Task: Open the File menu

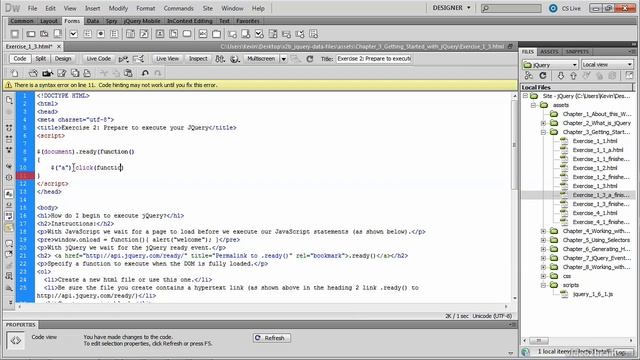Action: click(32, 8)
